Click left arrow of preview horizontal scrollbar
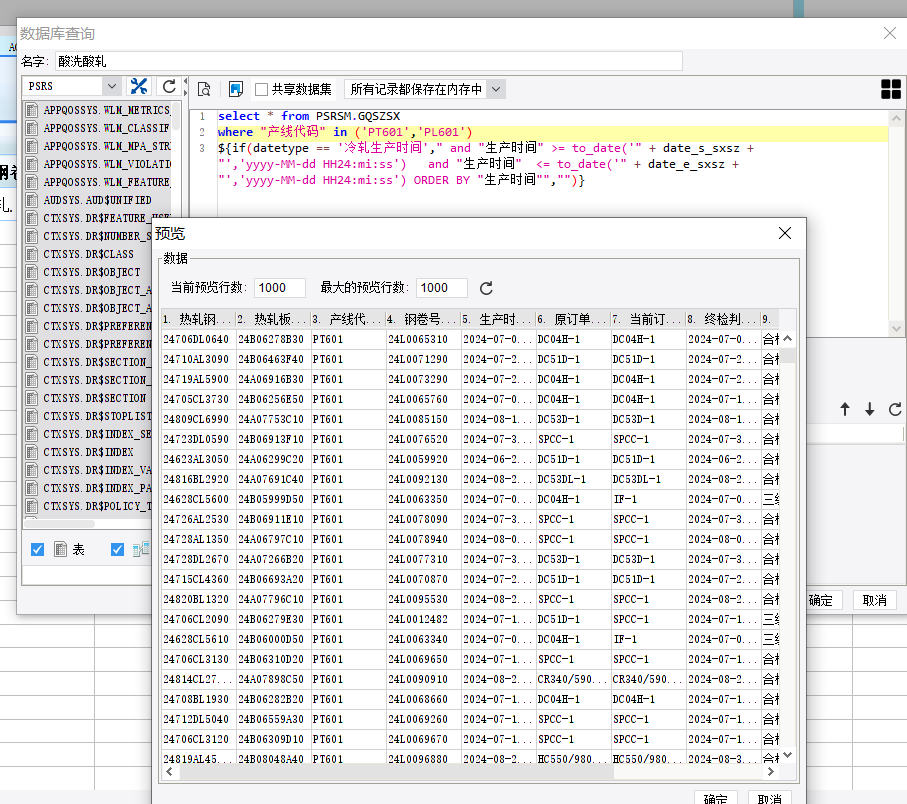This screenshot has height=804, width=907. 169,772
